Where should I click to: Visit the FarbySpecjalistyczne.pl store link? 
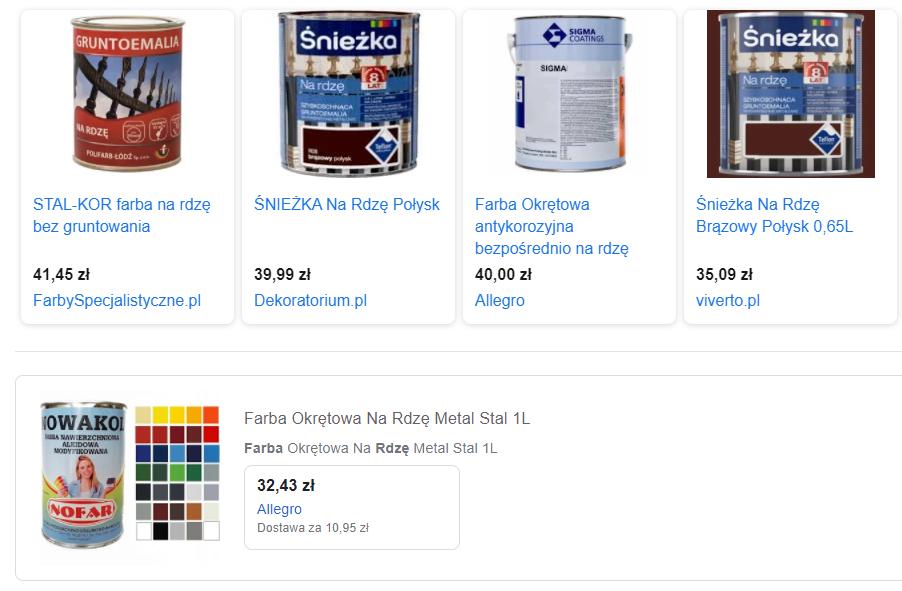pyautogui.click(x=117, y=300)
